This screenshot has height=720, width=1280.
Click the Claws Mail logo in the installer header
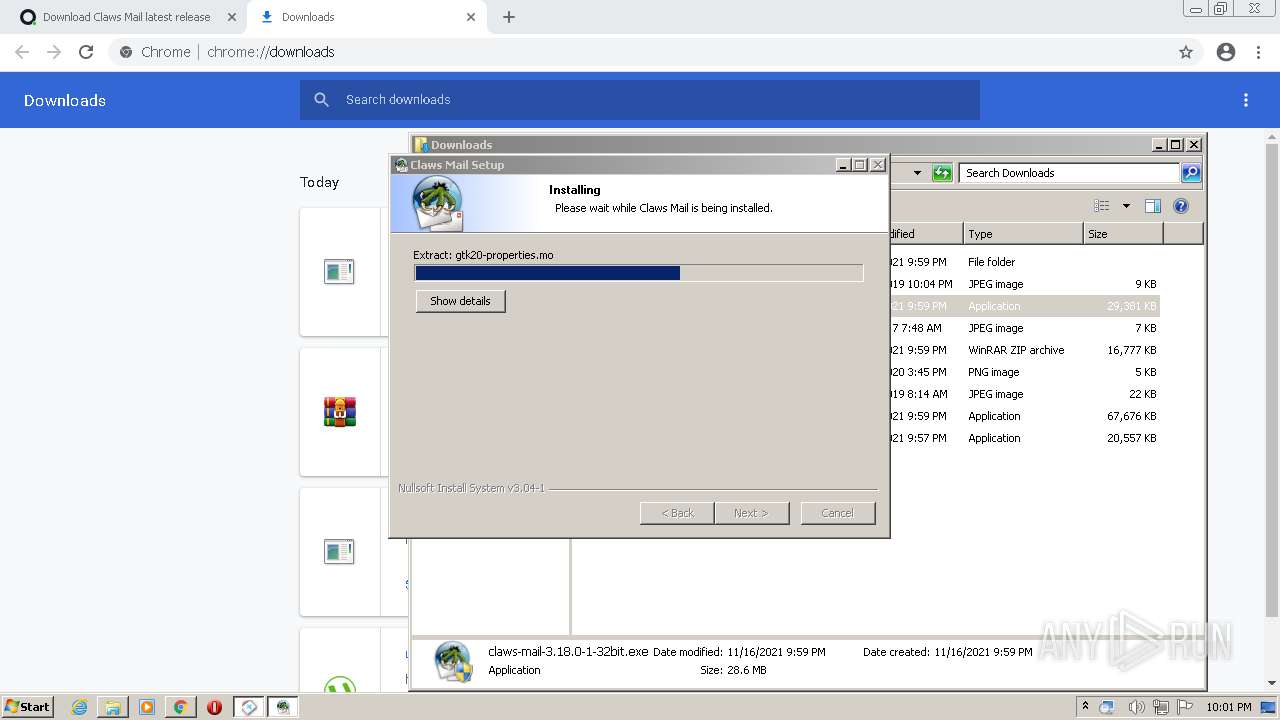point(437,204)
